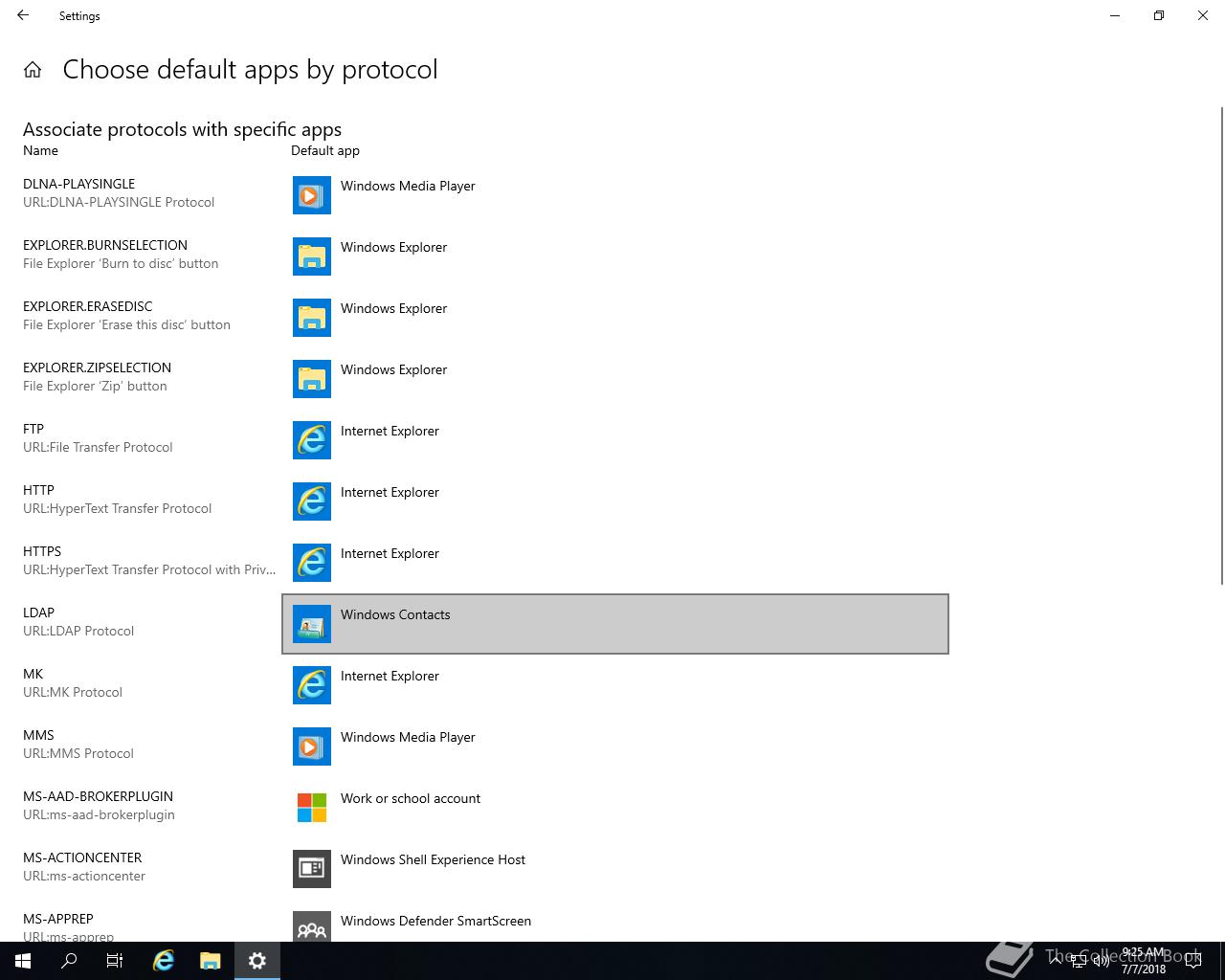Open File Explorer from the taskbar
Viewport: 1225px width, 980px height.
tap(211, 961)
